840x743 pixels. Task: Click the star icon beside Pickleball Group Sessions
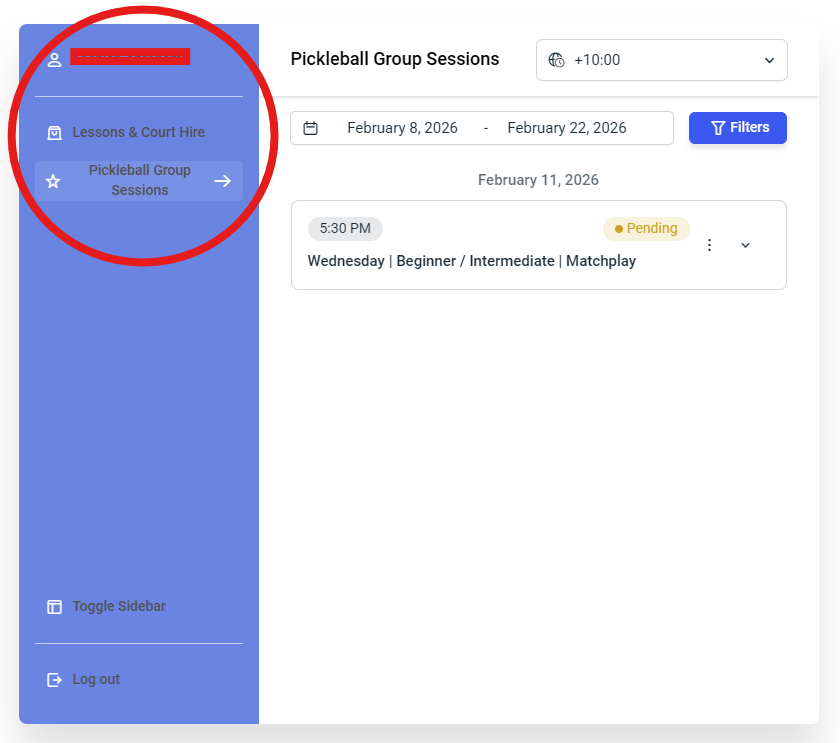coord(54,181)
